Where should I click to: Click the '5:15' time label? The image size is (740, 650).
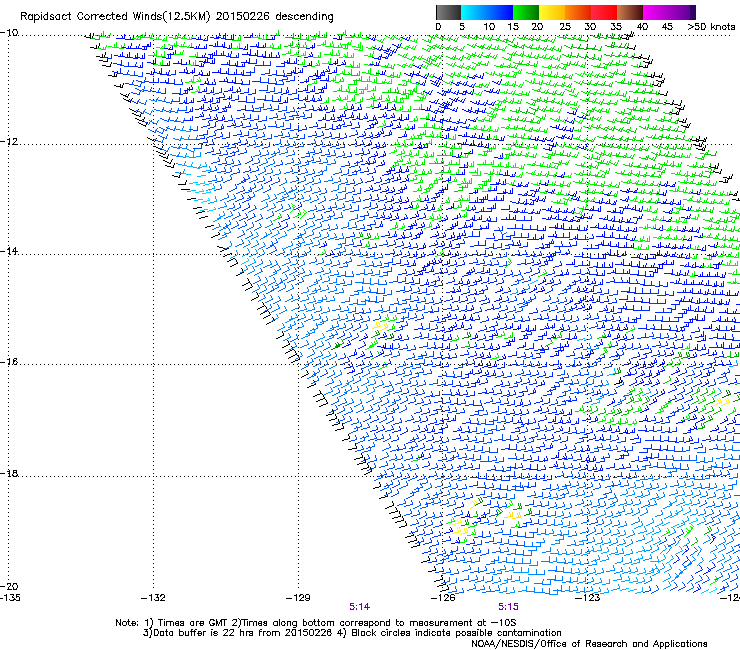point(508,607)
